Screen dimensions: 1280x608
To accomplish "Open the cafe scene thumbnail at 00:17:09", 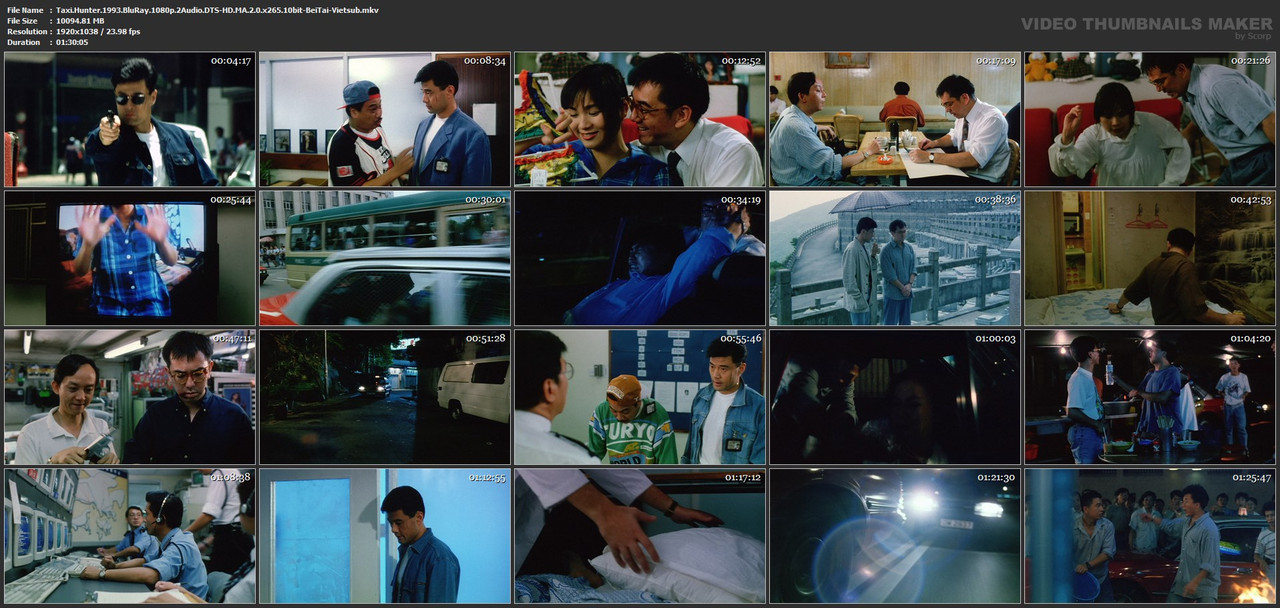I will 895,119.
